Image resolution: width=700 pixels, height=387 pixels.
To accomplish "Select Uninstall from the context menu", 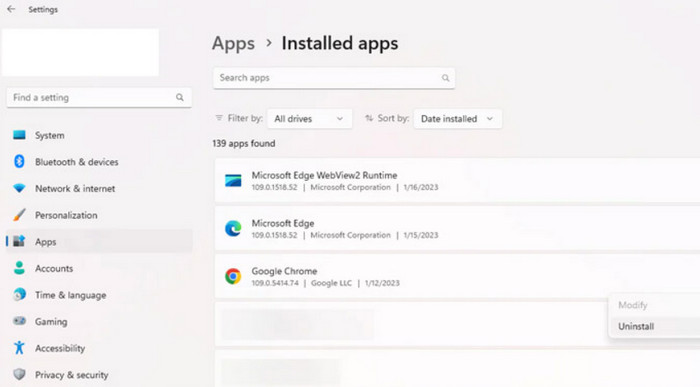I will point(654,326).
